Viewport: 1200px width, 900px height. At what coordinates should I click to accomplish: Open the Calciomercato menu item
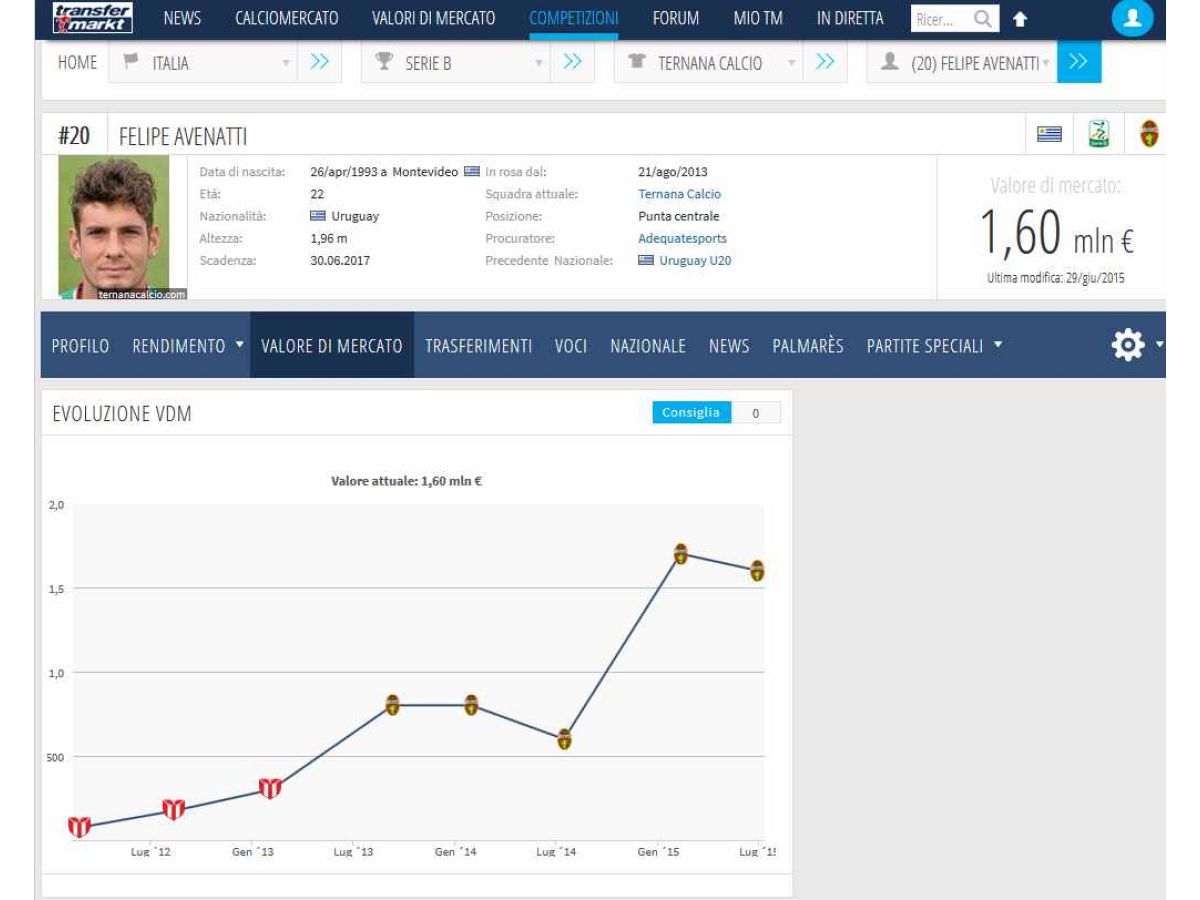[x=286, y=18]
